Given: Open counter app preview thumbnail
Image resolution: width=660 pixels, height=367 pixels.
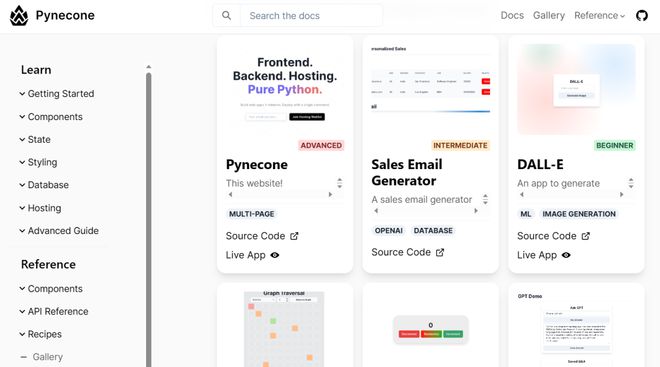Looking at the screenshot, I should [x=431, y=329].
